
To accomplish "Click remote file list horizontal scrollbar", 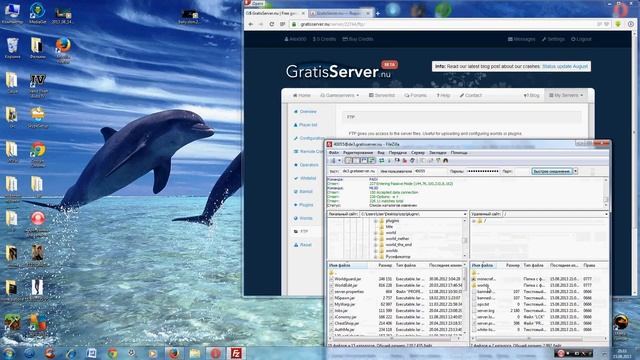I will tap(538, 339).
